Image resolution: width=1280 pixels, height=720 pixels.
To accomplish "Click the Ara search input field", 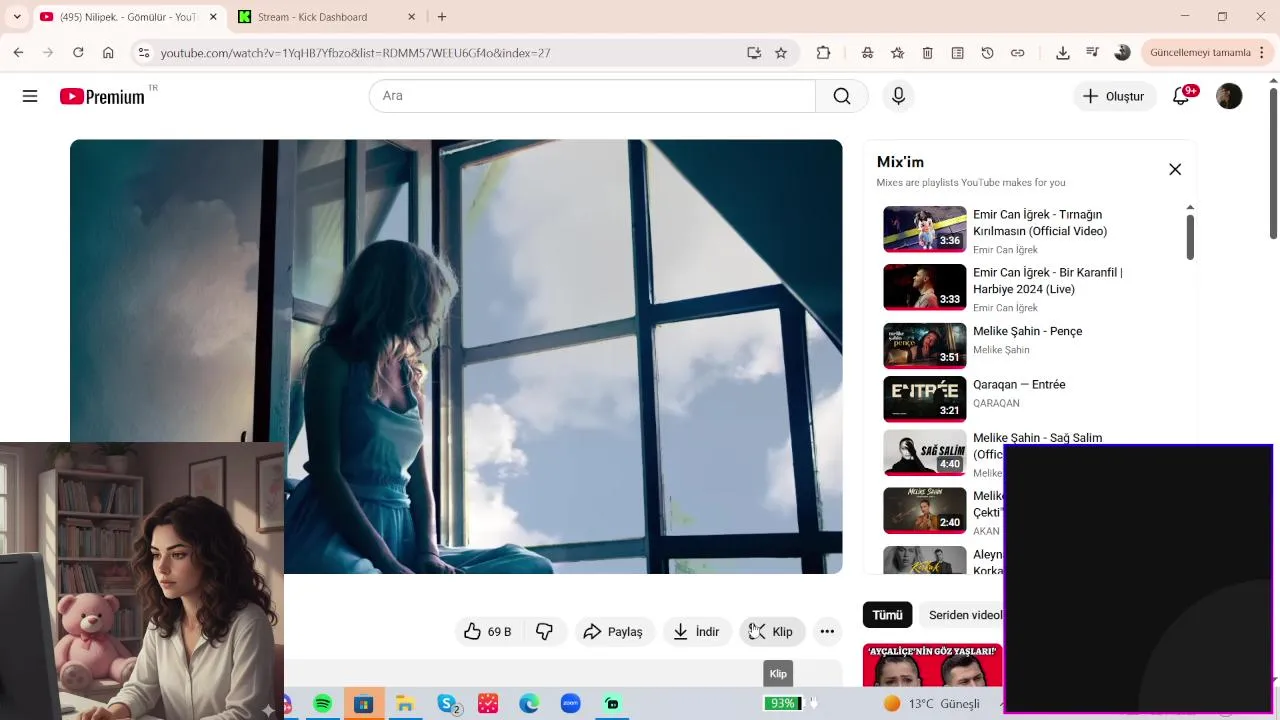I will click(x=592, y=96).
